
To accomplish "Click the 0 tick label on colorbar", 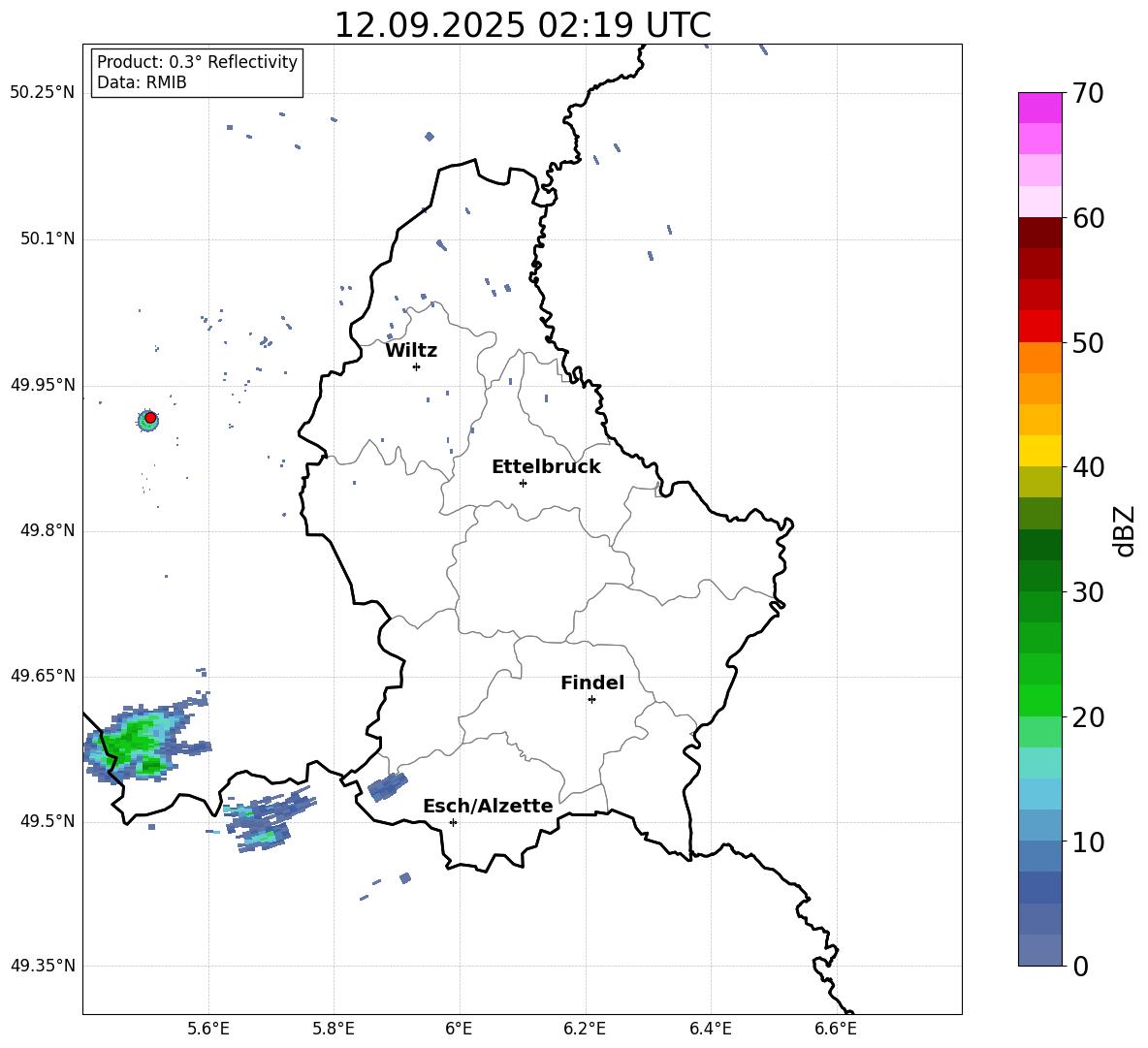I will tap(1080, 967).
